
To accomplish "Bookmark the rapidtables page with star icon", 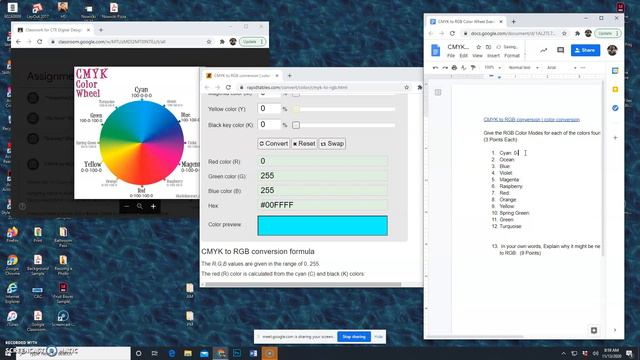I will [x=407, y=87].
